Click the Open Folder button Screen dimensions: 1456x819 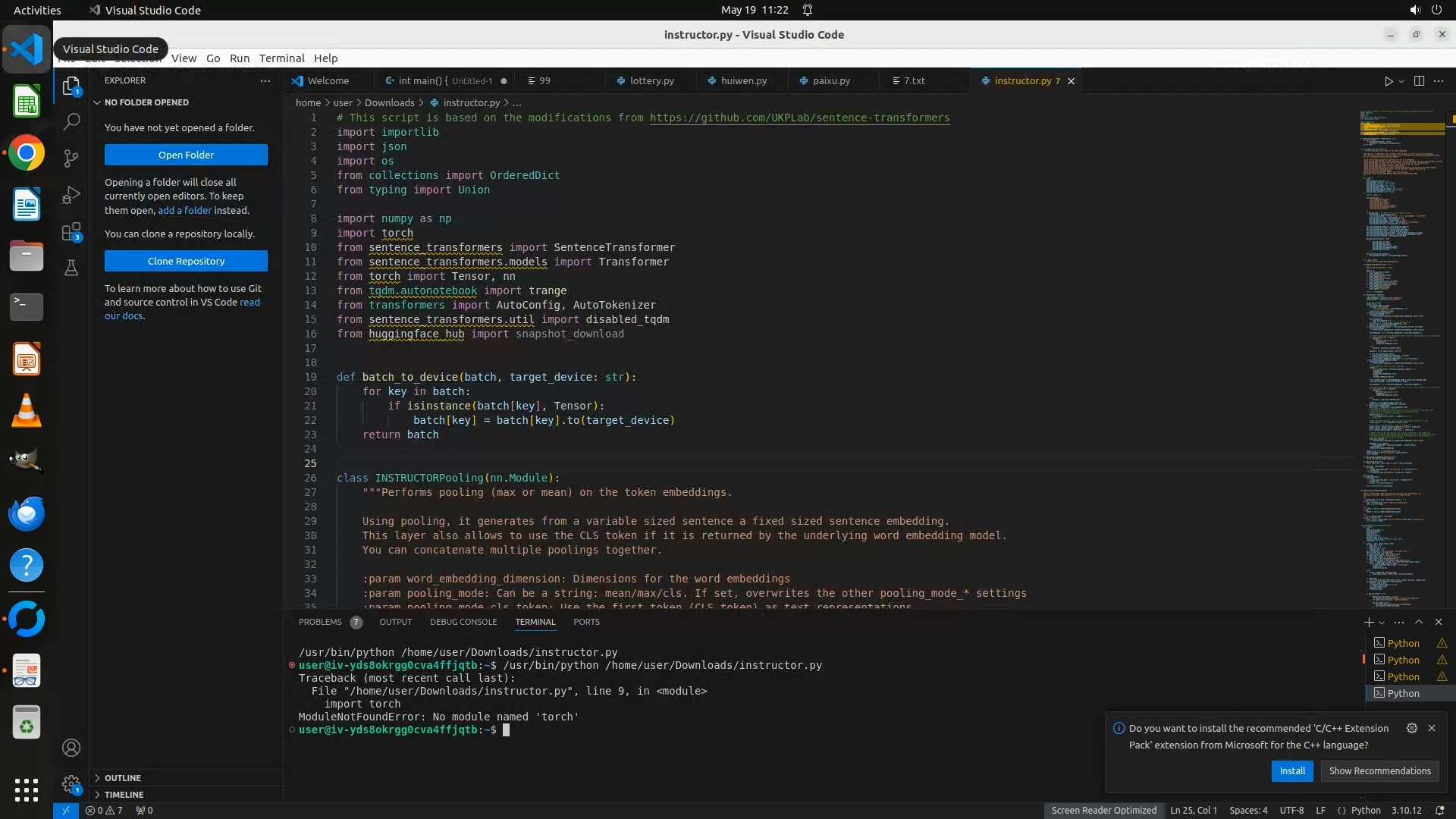186,155
